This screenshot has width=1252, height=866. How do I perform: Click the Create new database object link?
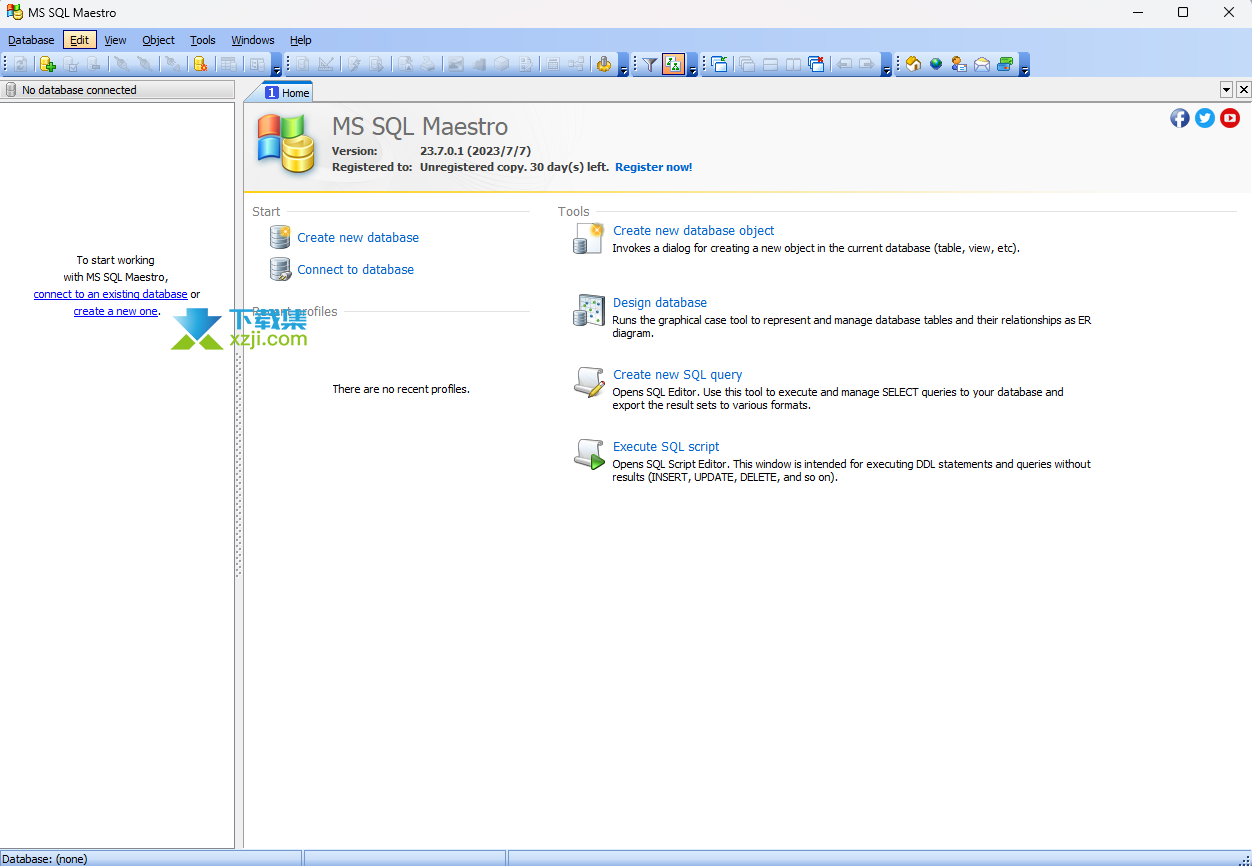click(x=693, y=230)
